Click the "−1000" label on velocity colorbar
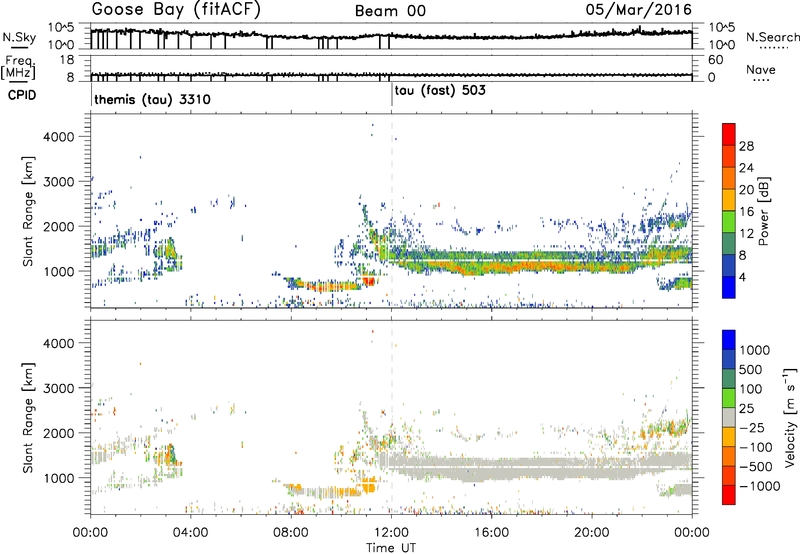The image size is (800, 554). [760, 486]
